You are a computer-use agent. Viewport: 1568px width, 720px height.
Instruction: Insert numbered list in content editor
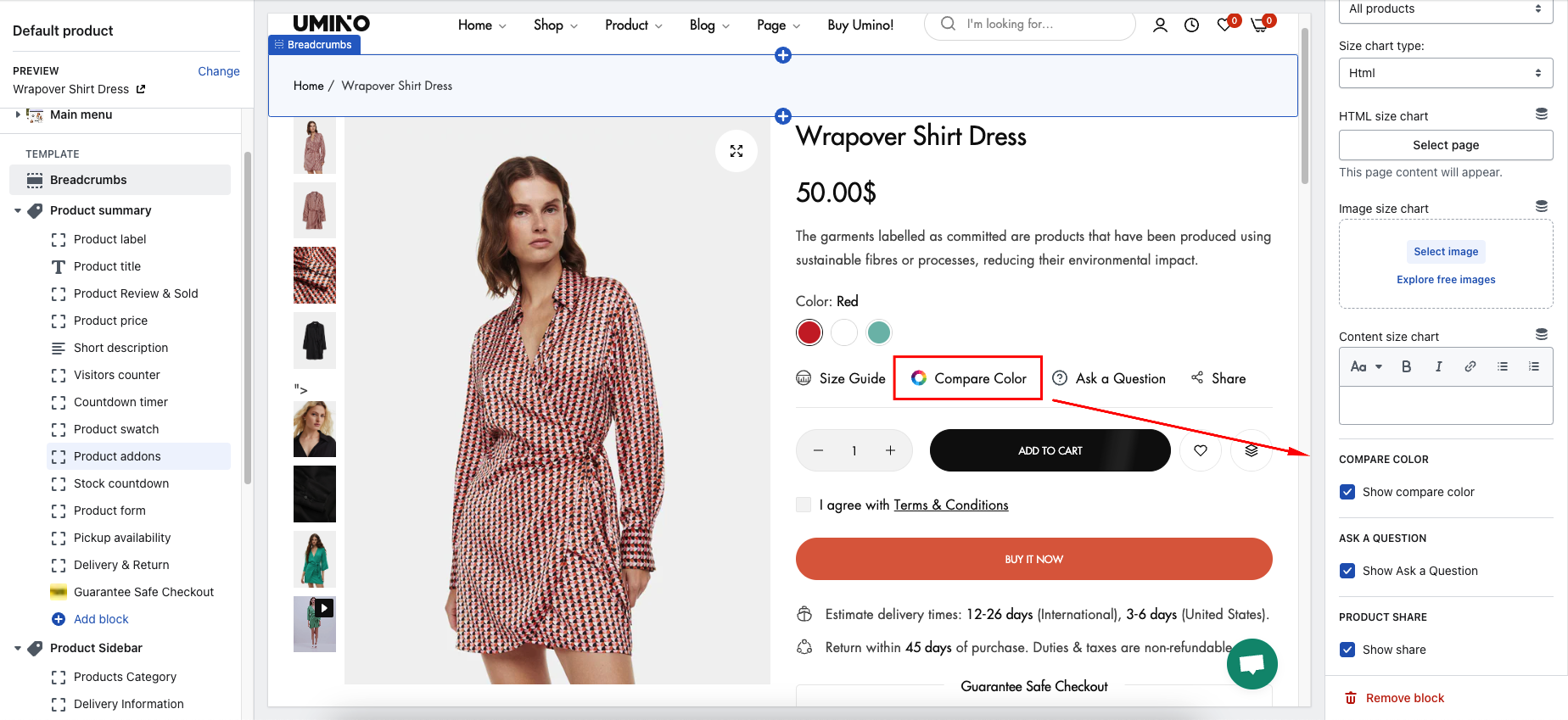click(x=1534, y=366)
